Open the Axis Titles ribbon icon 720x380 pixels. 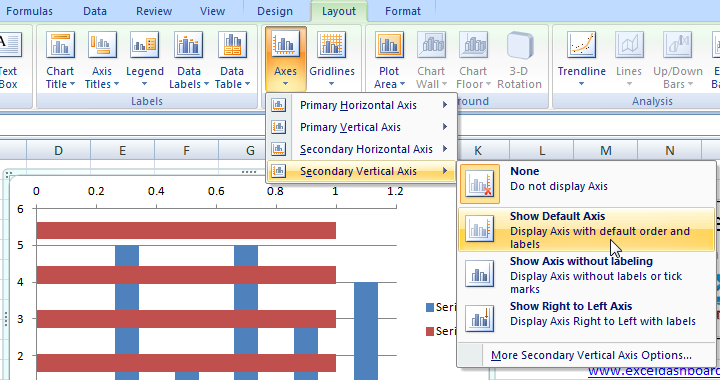pyautogui.click(x=101, y=60)
